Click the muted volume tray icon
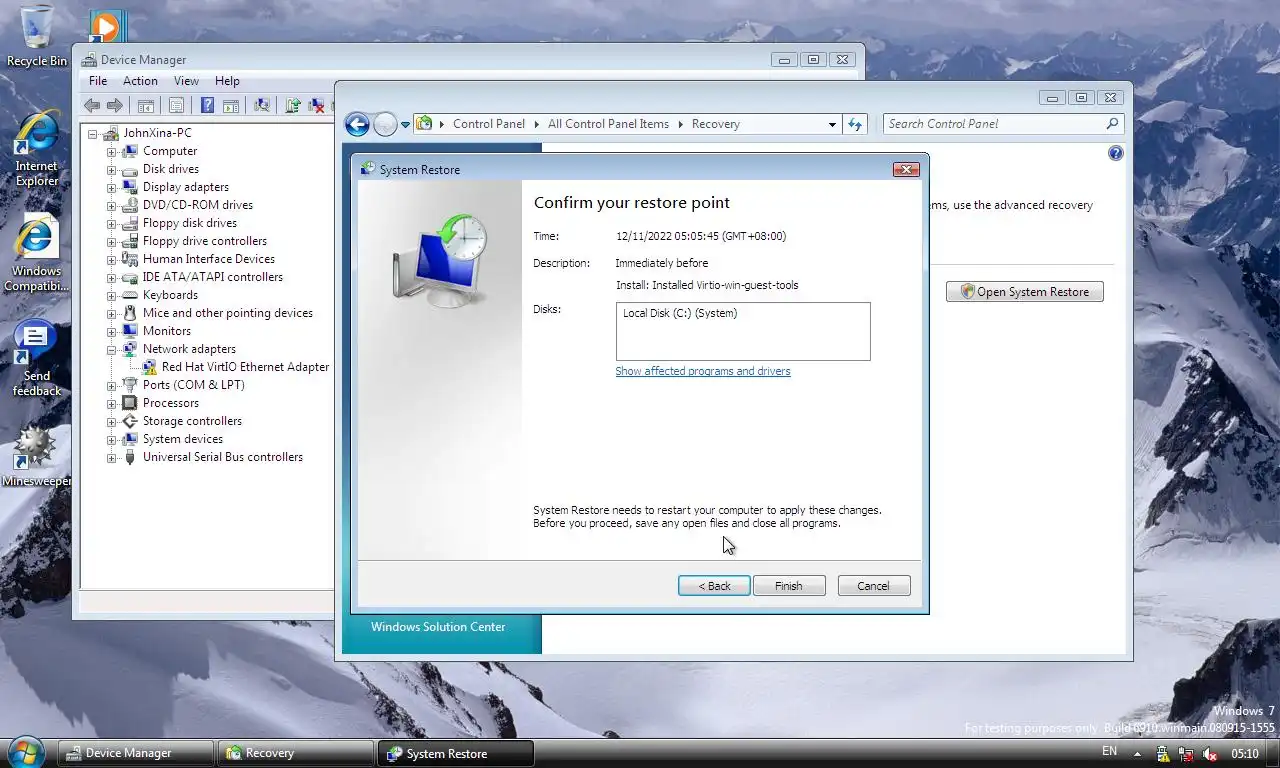This screenshot has width=1280, height=768. 1210,753
